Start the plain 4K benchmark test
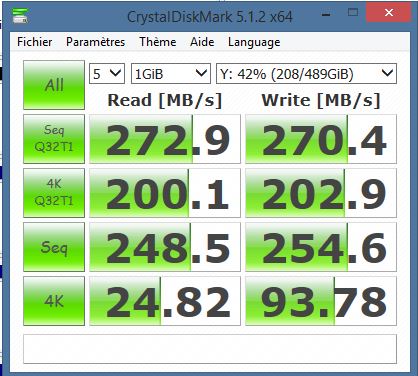This screenshot has width=418, height=376. tap(54, 301)
